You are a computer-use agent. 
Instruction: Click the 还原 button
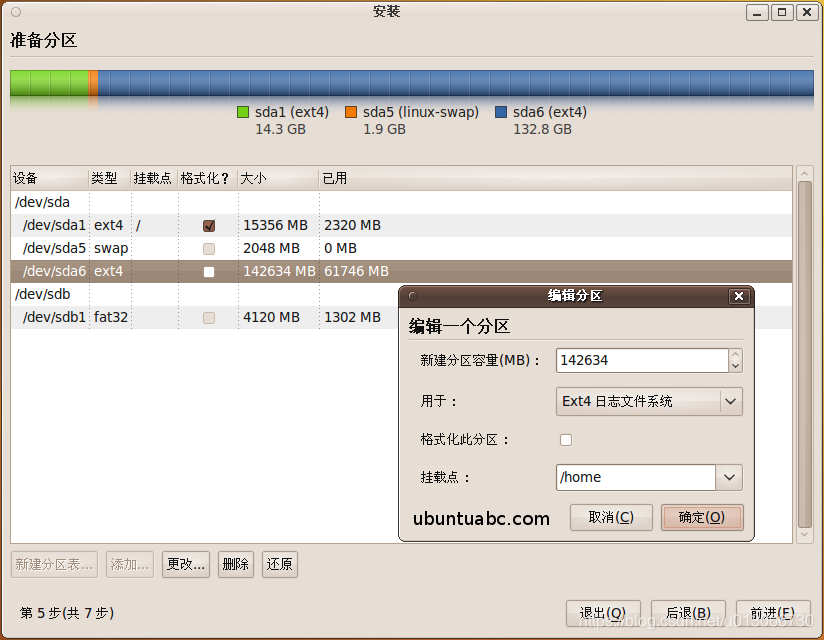[x=280, y=564]
